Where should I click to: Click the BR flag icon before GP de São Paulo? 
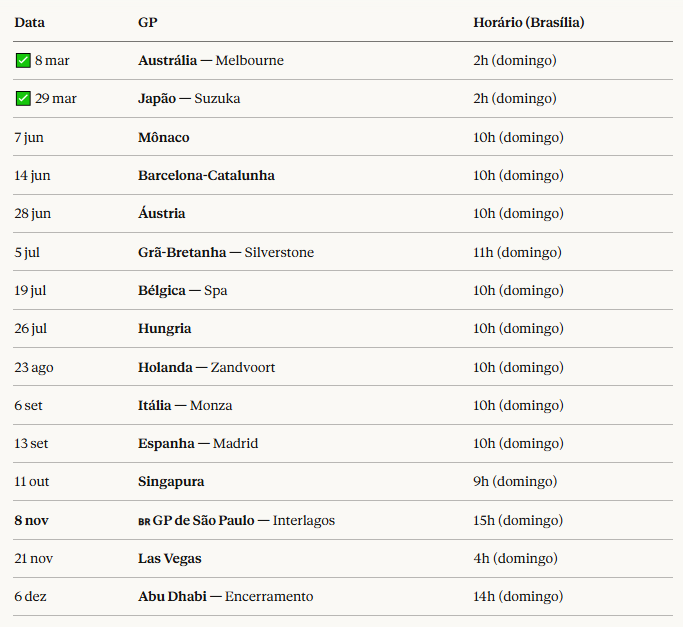pos(144,521)
